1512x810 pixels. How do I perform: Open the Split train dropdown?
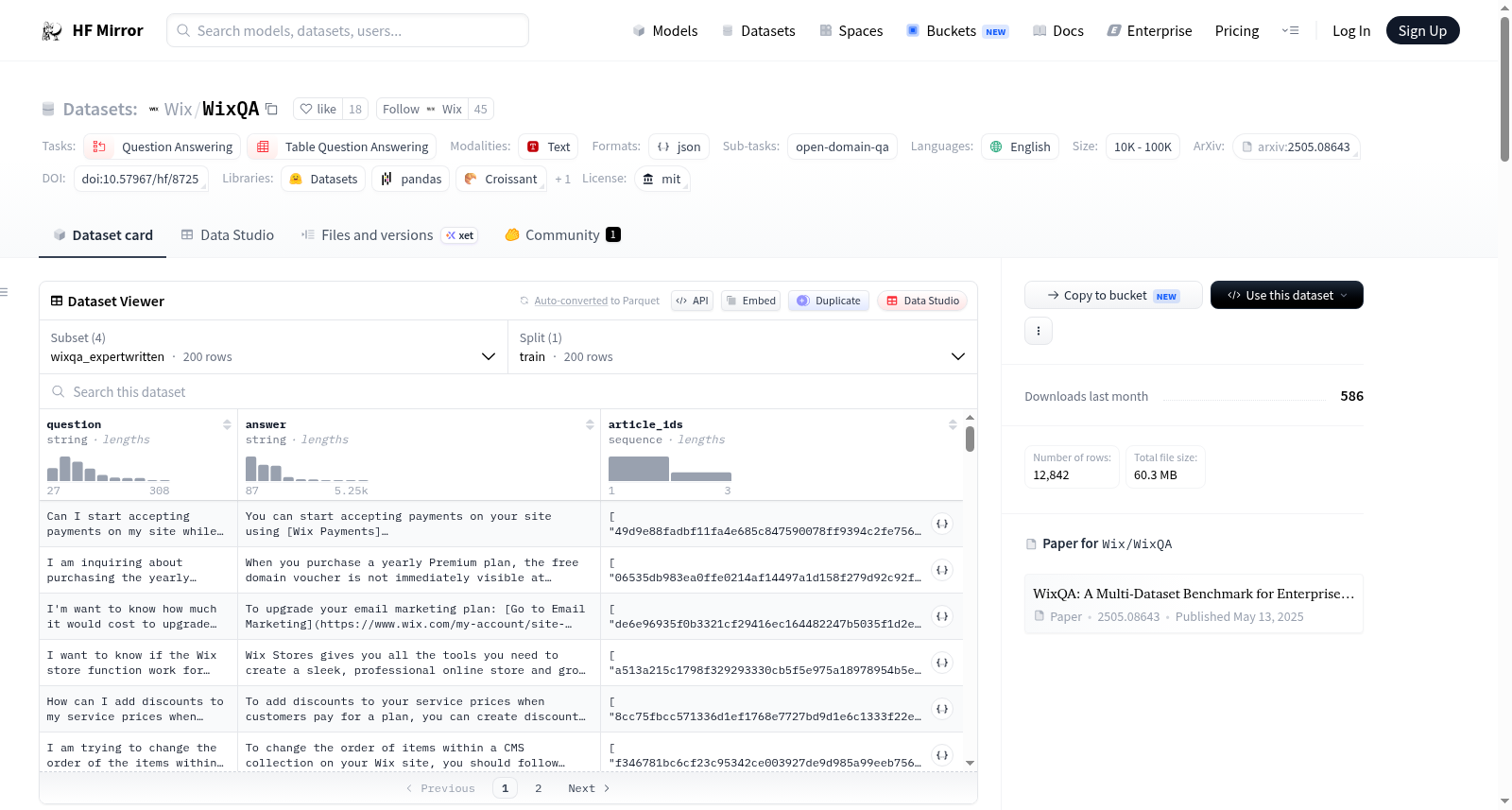743,348
